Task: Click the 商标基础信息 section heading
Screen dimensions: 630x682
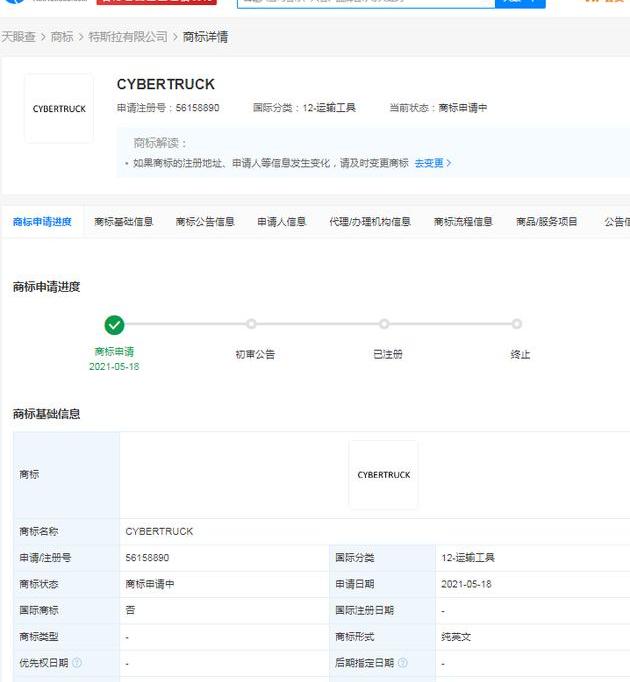Action: click(47, 414)
